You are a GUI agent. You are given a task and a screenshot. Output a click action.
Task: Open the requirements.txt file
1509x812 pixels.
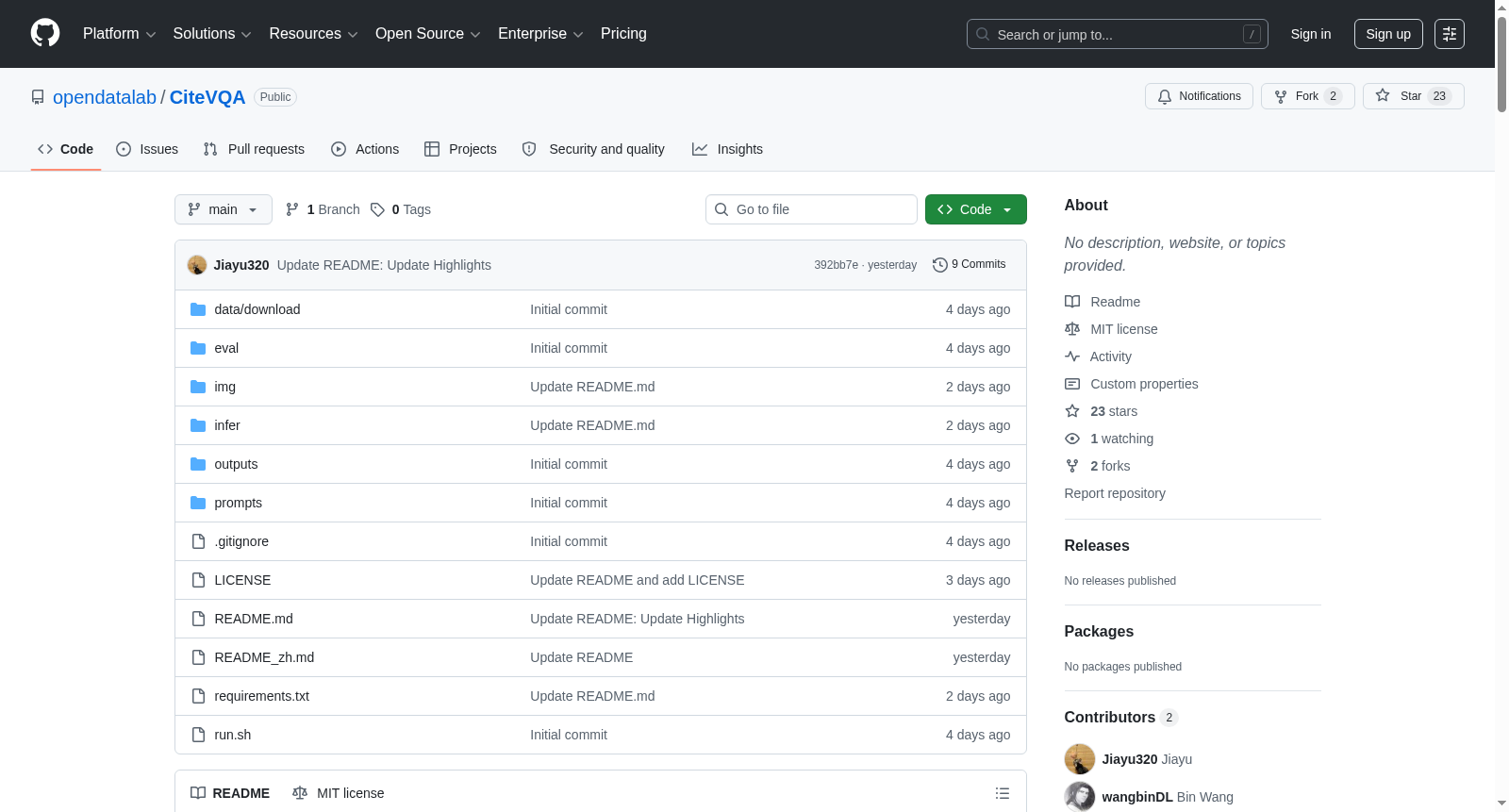[x=262, y=696]
